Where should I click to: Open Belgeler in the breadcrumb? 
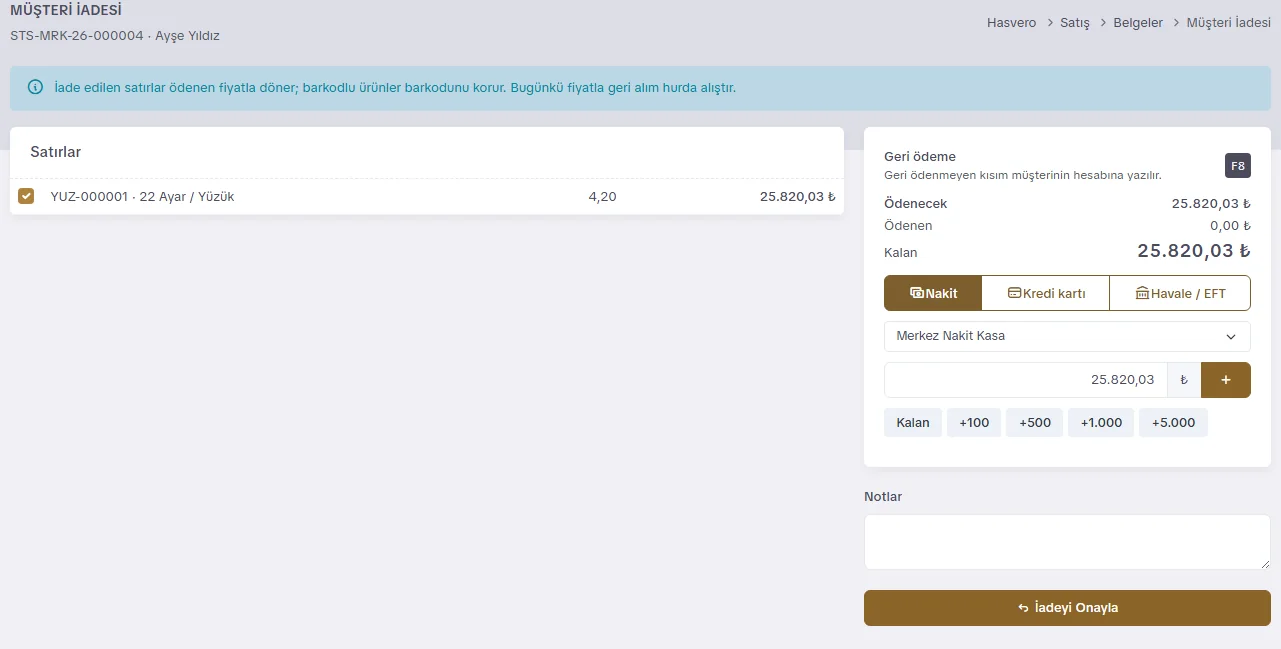coord(1138,22)
